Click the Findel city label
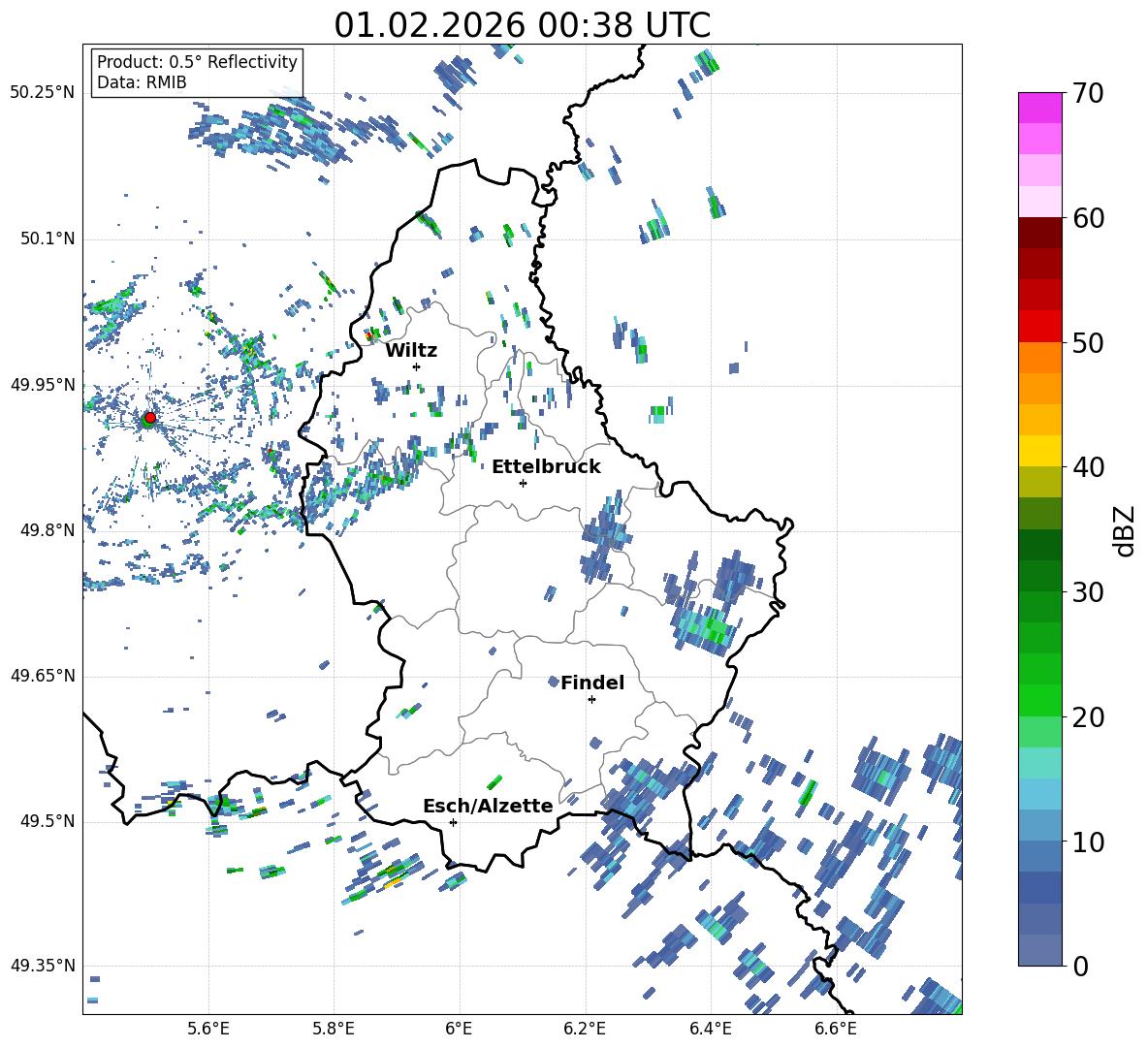 tap(592, 683)
